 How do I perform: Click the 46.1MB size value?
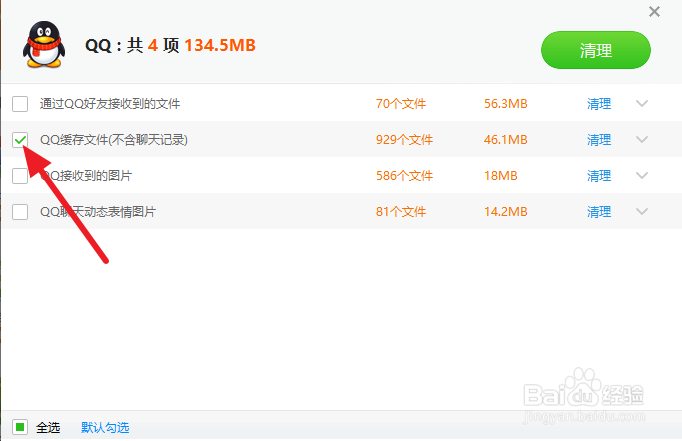click(x=505, y=140)
